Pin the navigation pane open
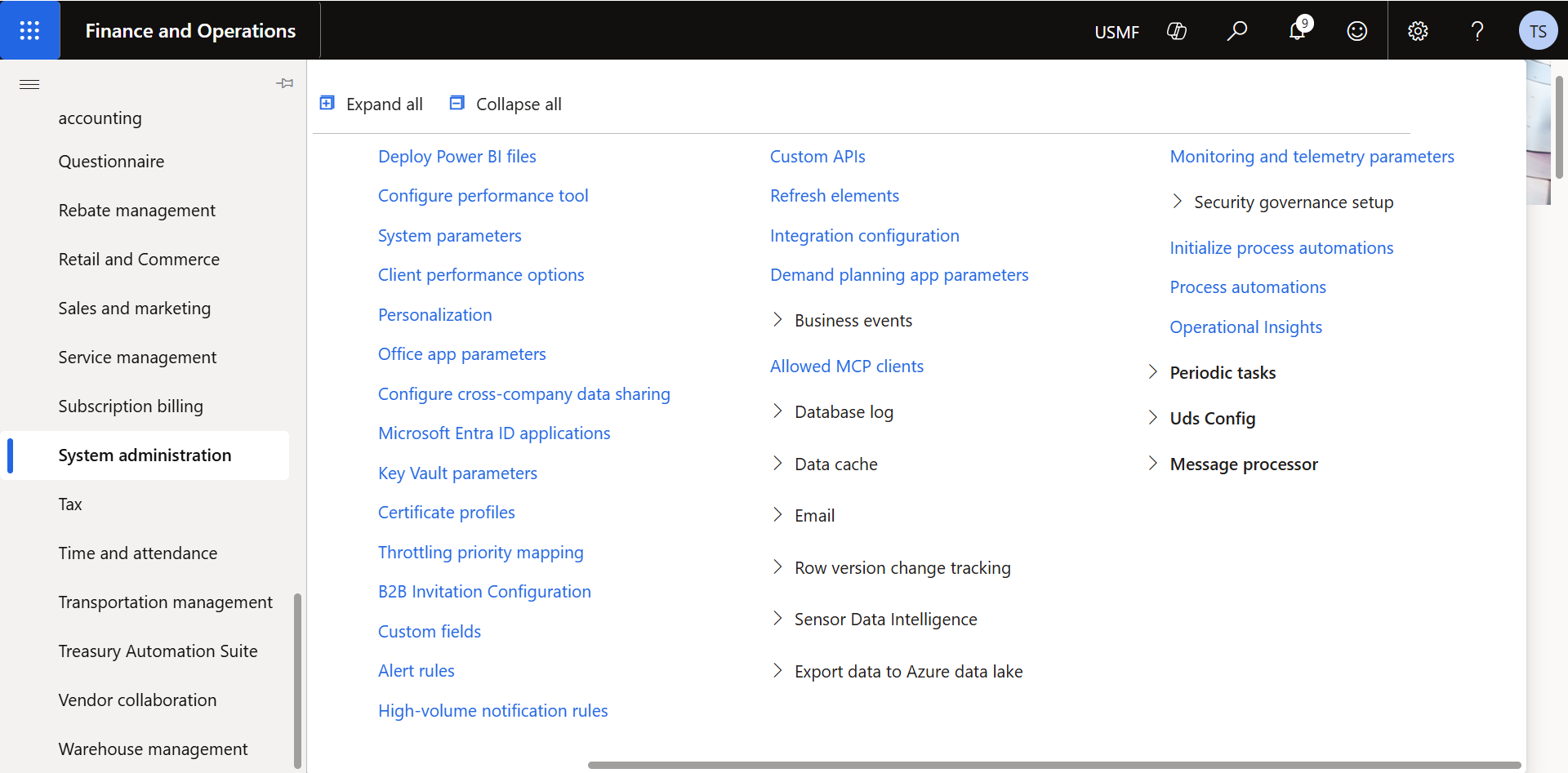The height and width of the screenshot is (773, 1568). pos(285,83)
